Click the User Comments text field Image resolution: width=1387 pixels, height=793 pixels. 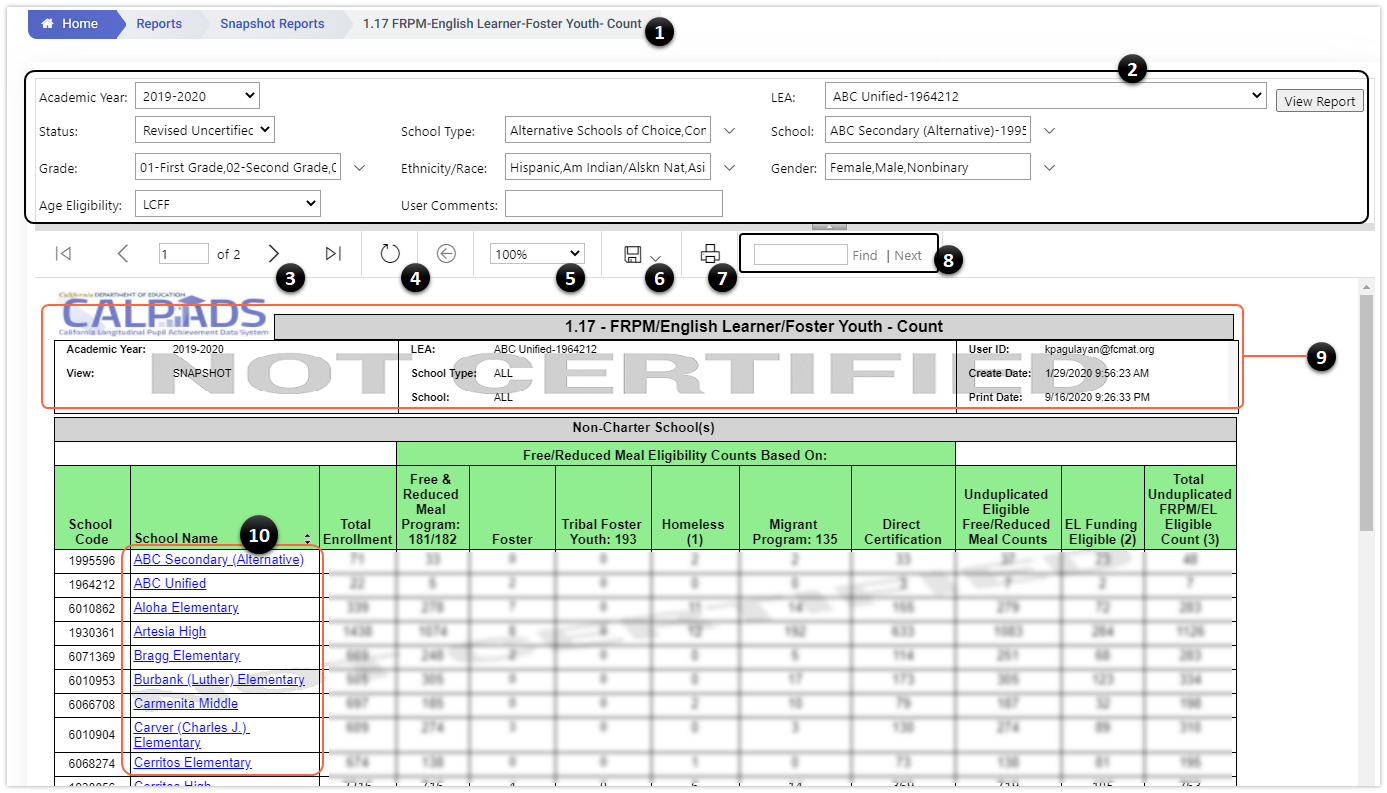[613, 204]
